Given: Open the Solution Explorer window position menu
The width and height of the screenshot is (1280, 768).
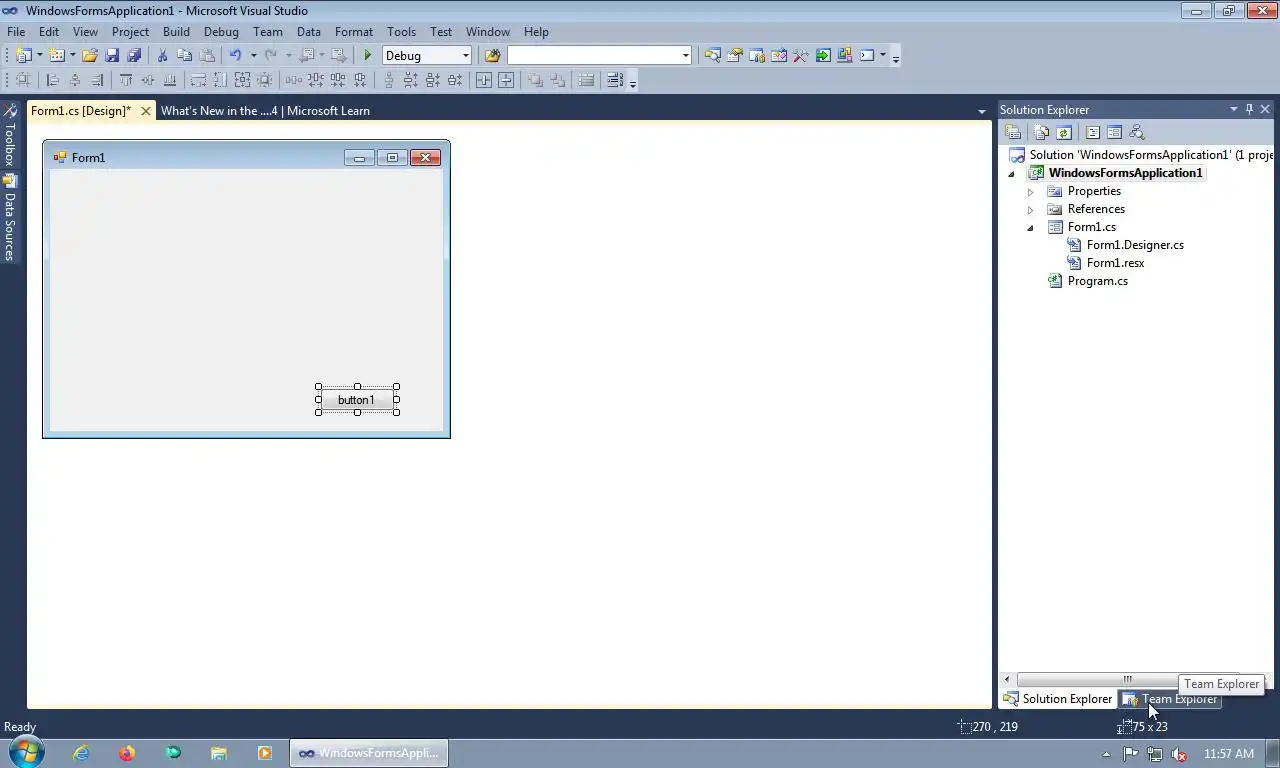Looking at the screenshot, I should (x=1233, y=109).
